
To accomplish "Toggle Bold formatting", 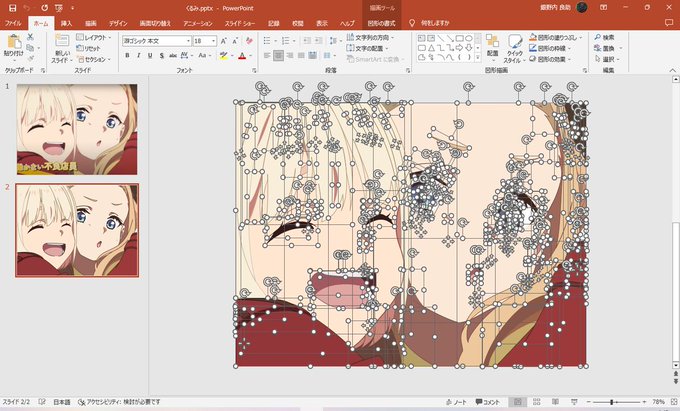I will click(128, 55).
